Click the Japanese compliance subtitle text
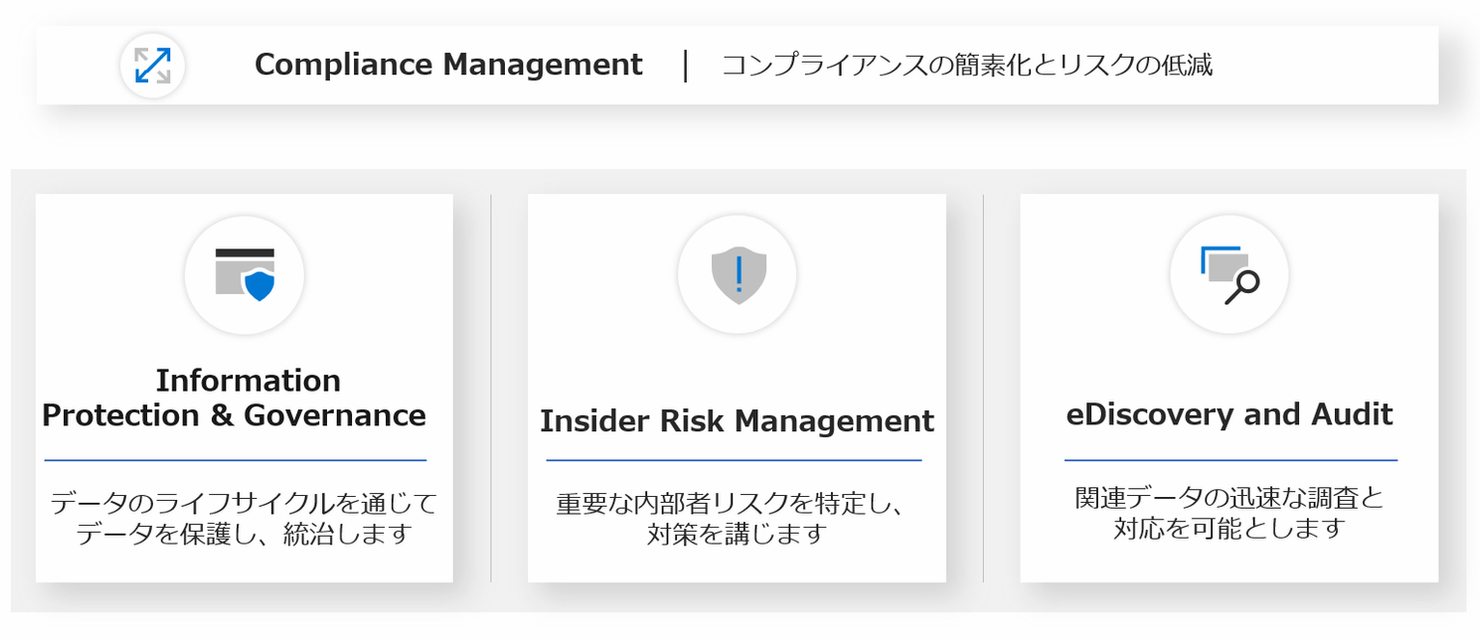1480x640 pixels. click(x=967, y=65)
